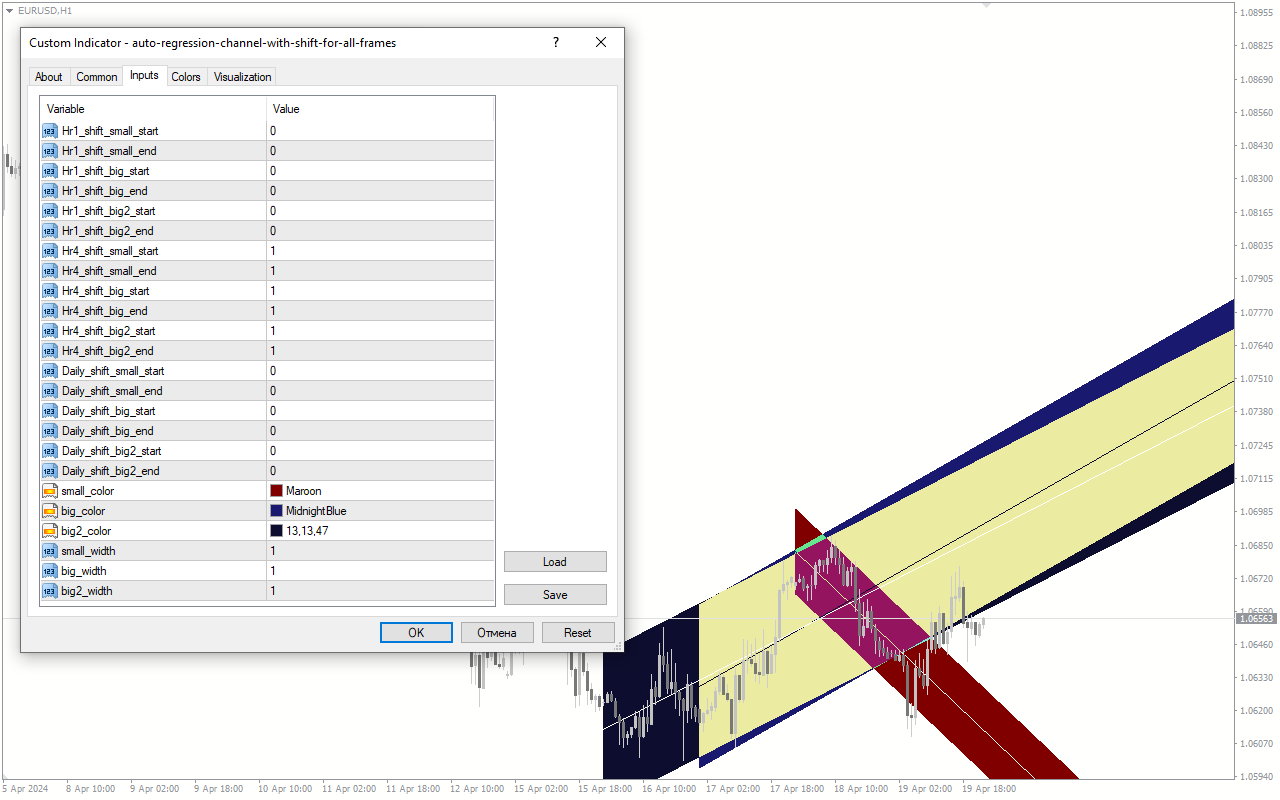Select the Hr4_shift_big2_end variable name
The image size is (1280, 800).
107,351
